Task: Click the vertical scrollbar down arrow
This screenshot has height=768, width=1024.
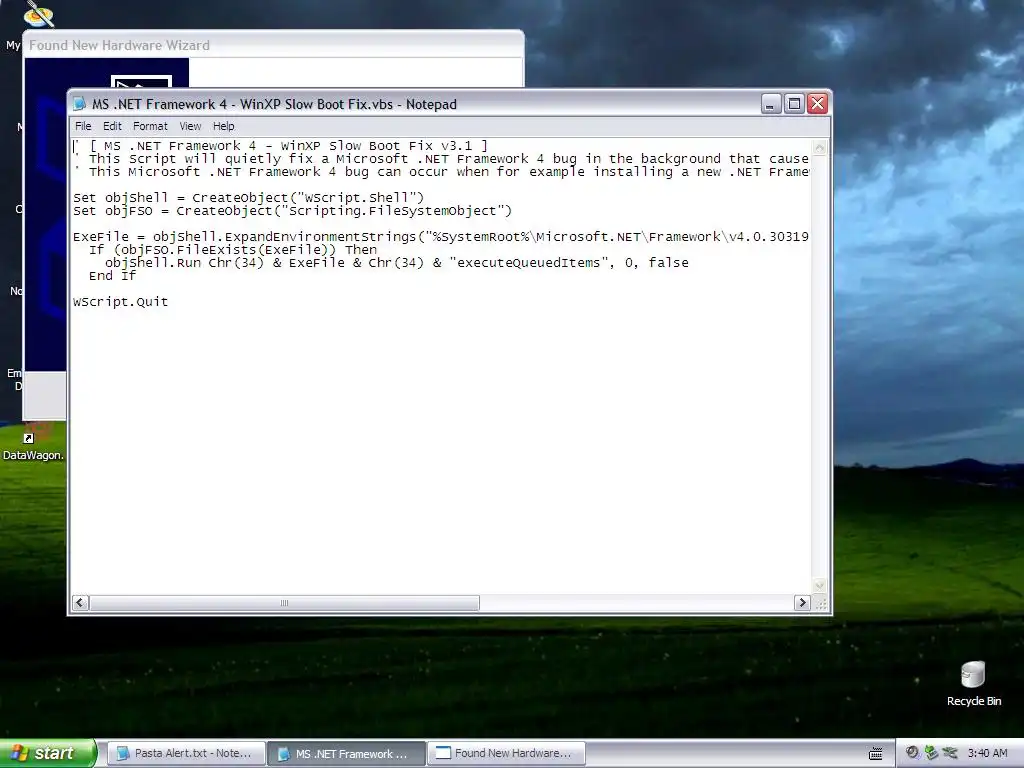Action: pos(820,586)
